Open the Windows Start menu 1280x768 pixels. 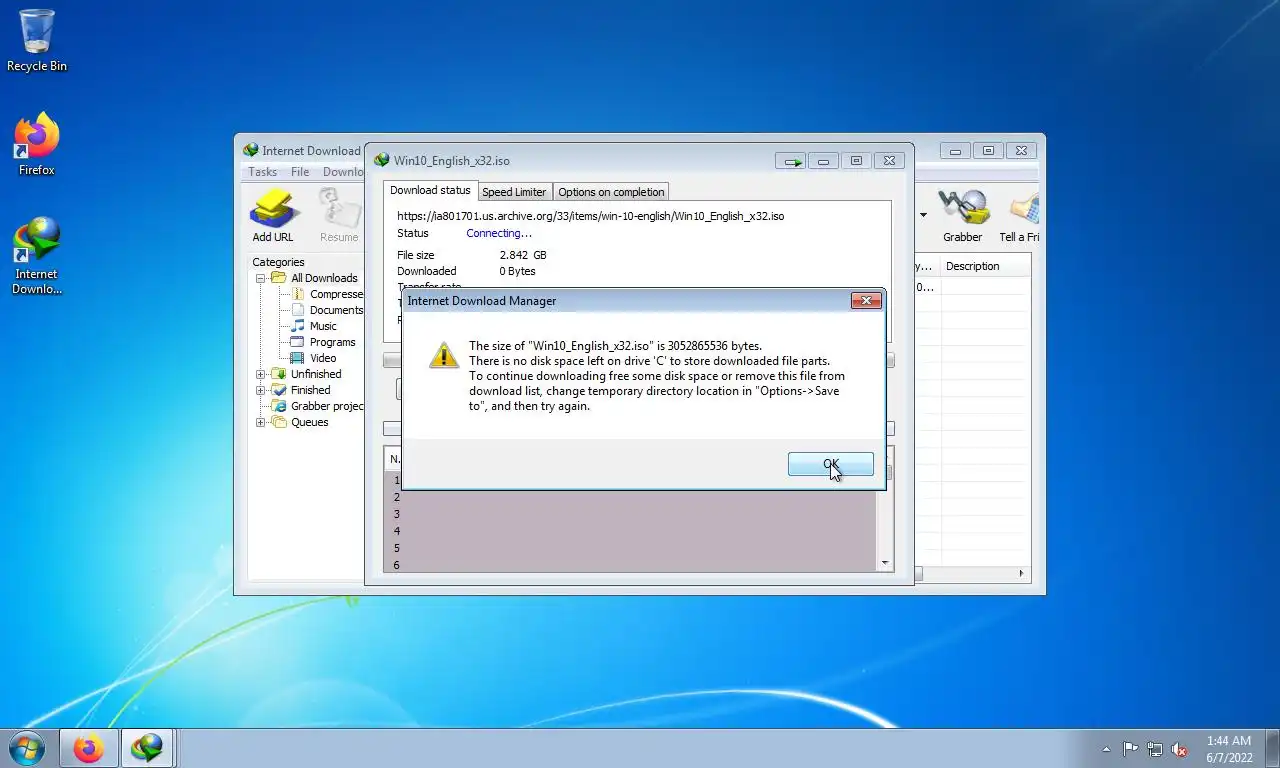click(x=26, y=748)
